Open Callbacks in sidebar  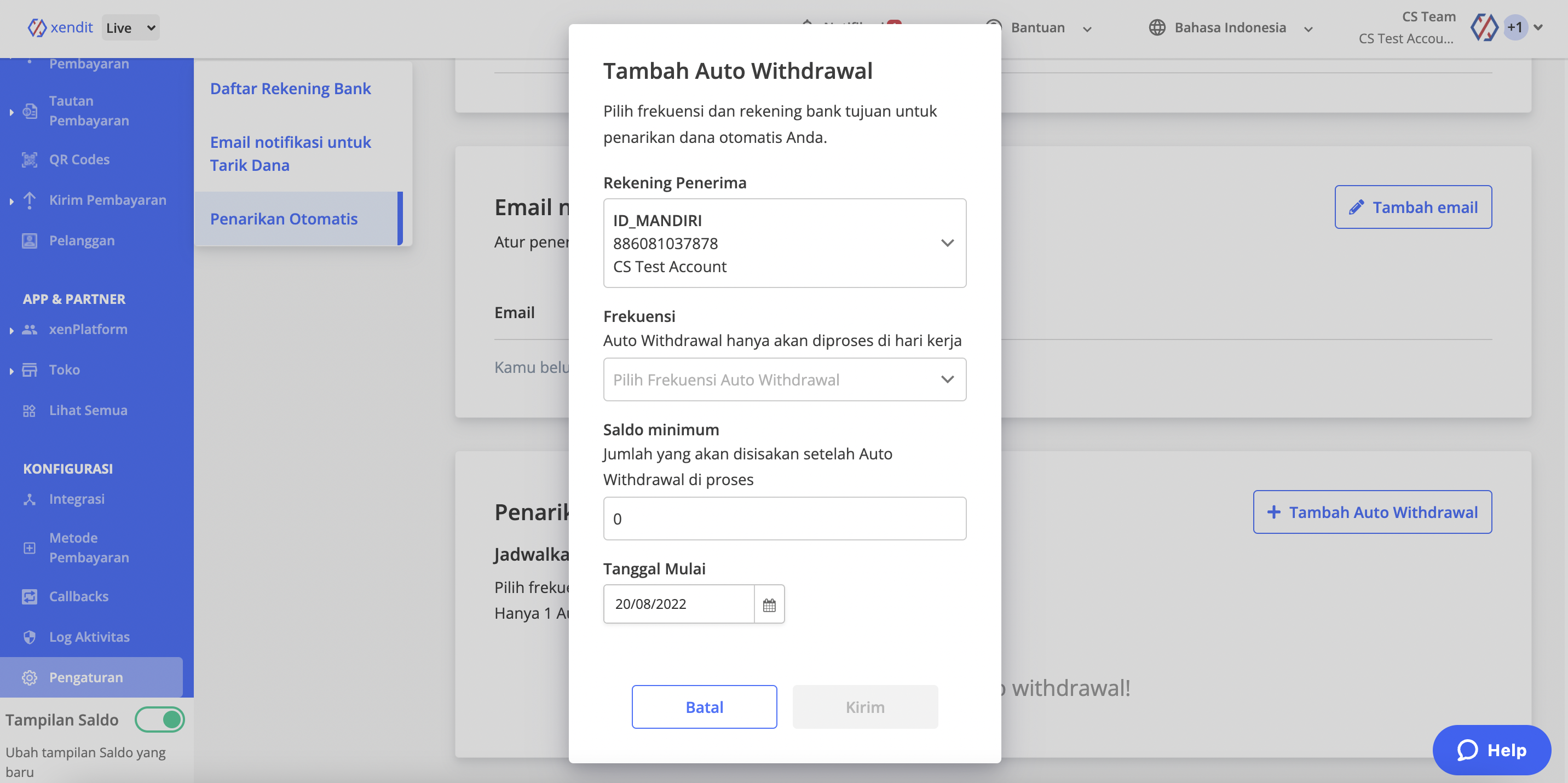78,597
